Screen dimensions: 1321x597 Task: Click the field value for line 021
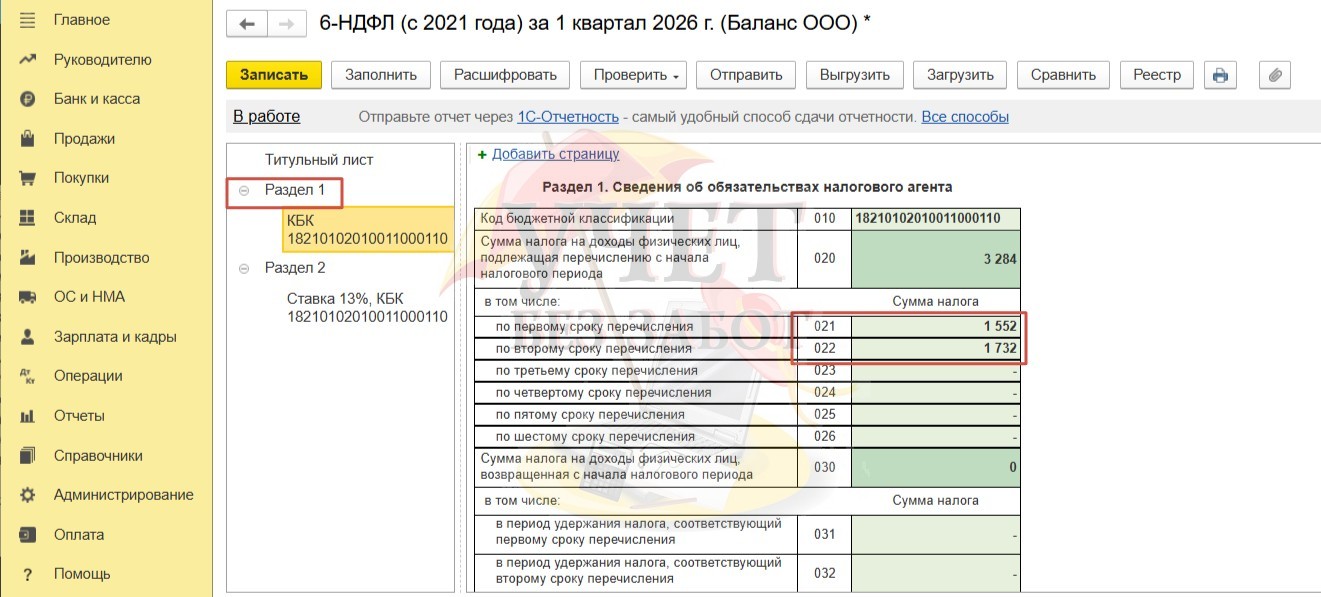pos(935,326)
